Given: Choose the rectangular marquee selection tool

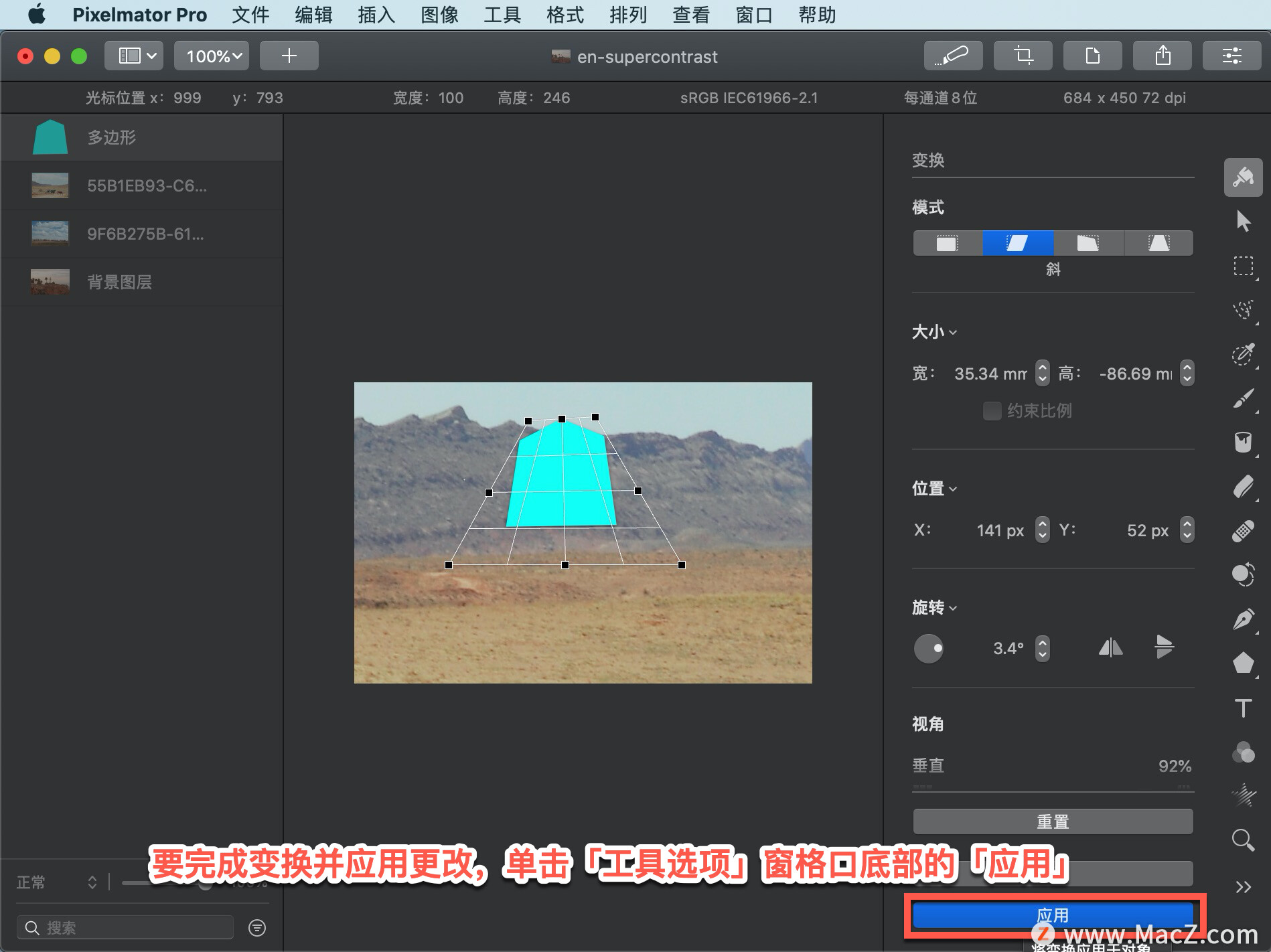Looking at the screenshot, I should click(1243, 266).
